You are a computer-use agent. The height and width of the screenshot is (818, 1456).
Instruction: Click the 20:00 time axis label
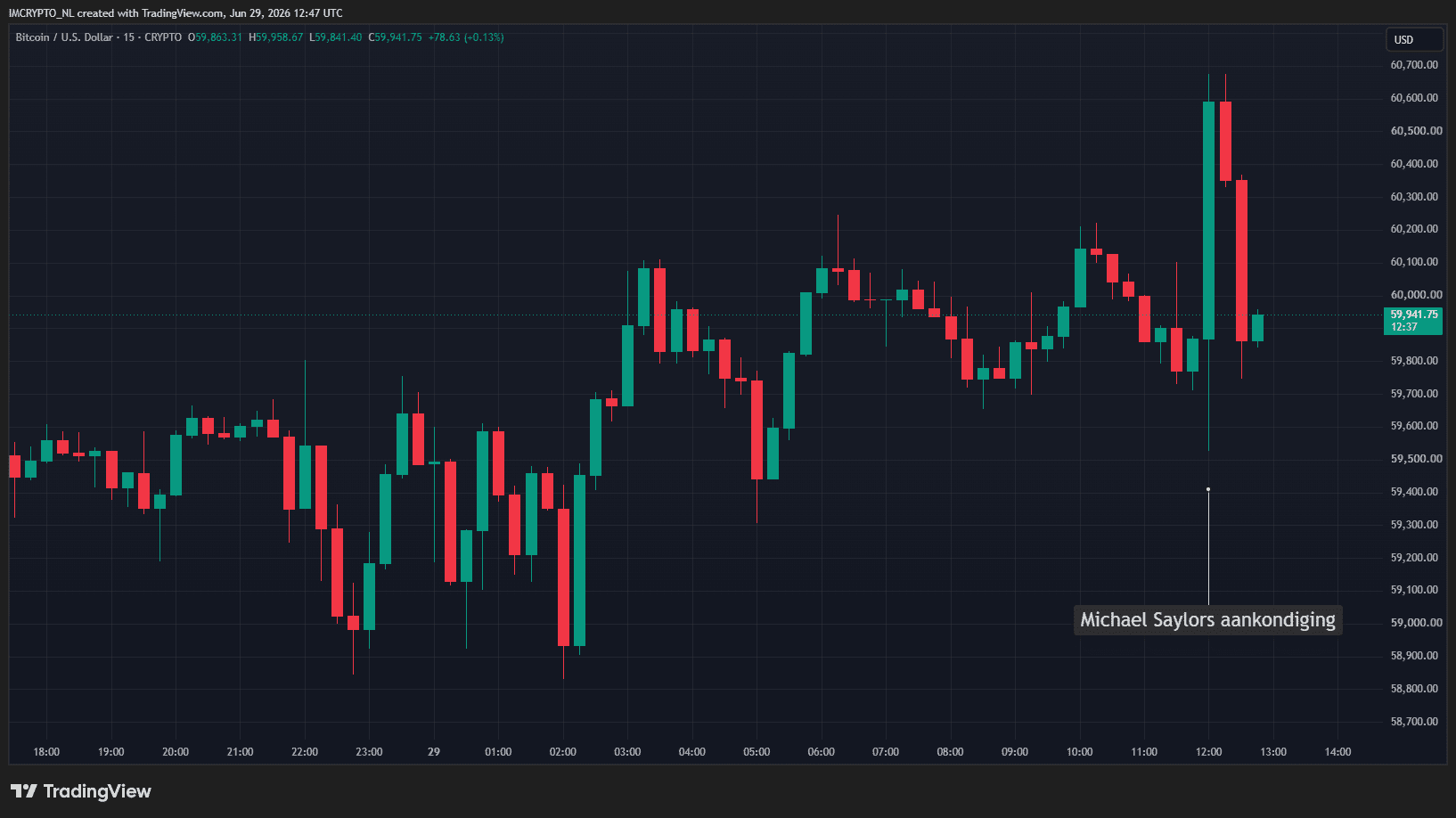[x=176, y=752]
